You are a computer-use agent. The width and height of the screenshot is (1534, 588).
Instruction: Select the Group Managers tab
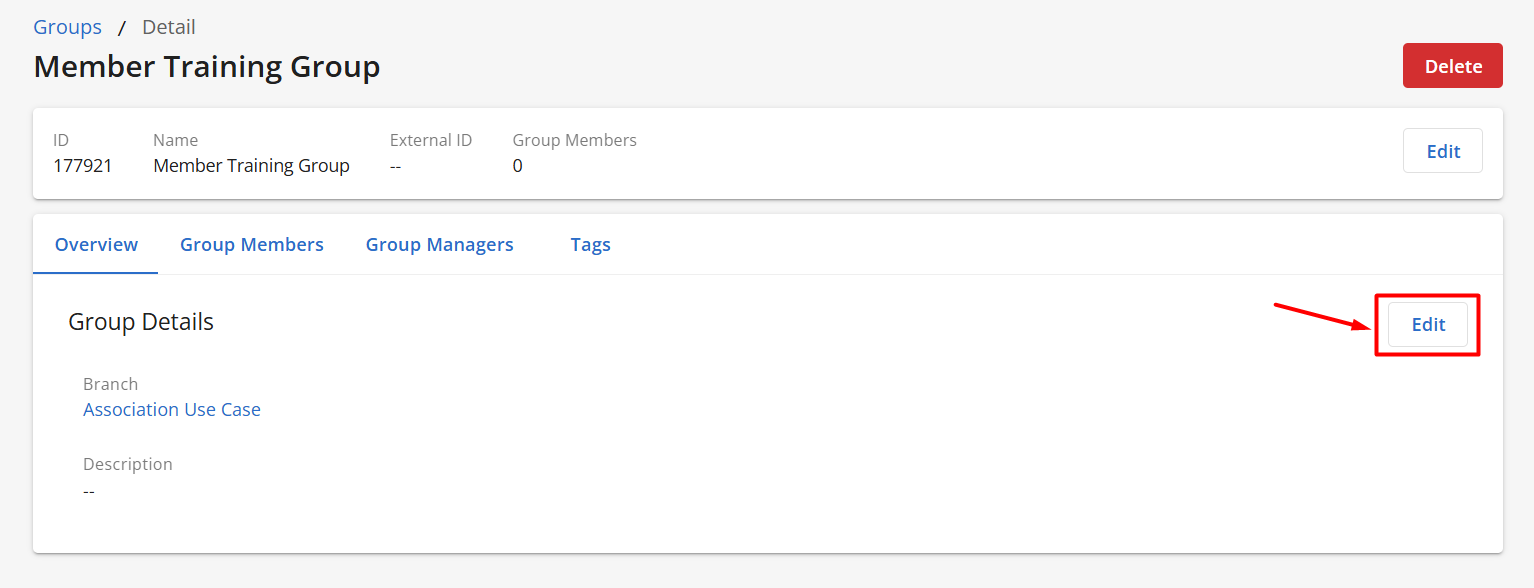[x=439, y=244]
